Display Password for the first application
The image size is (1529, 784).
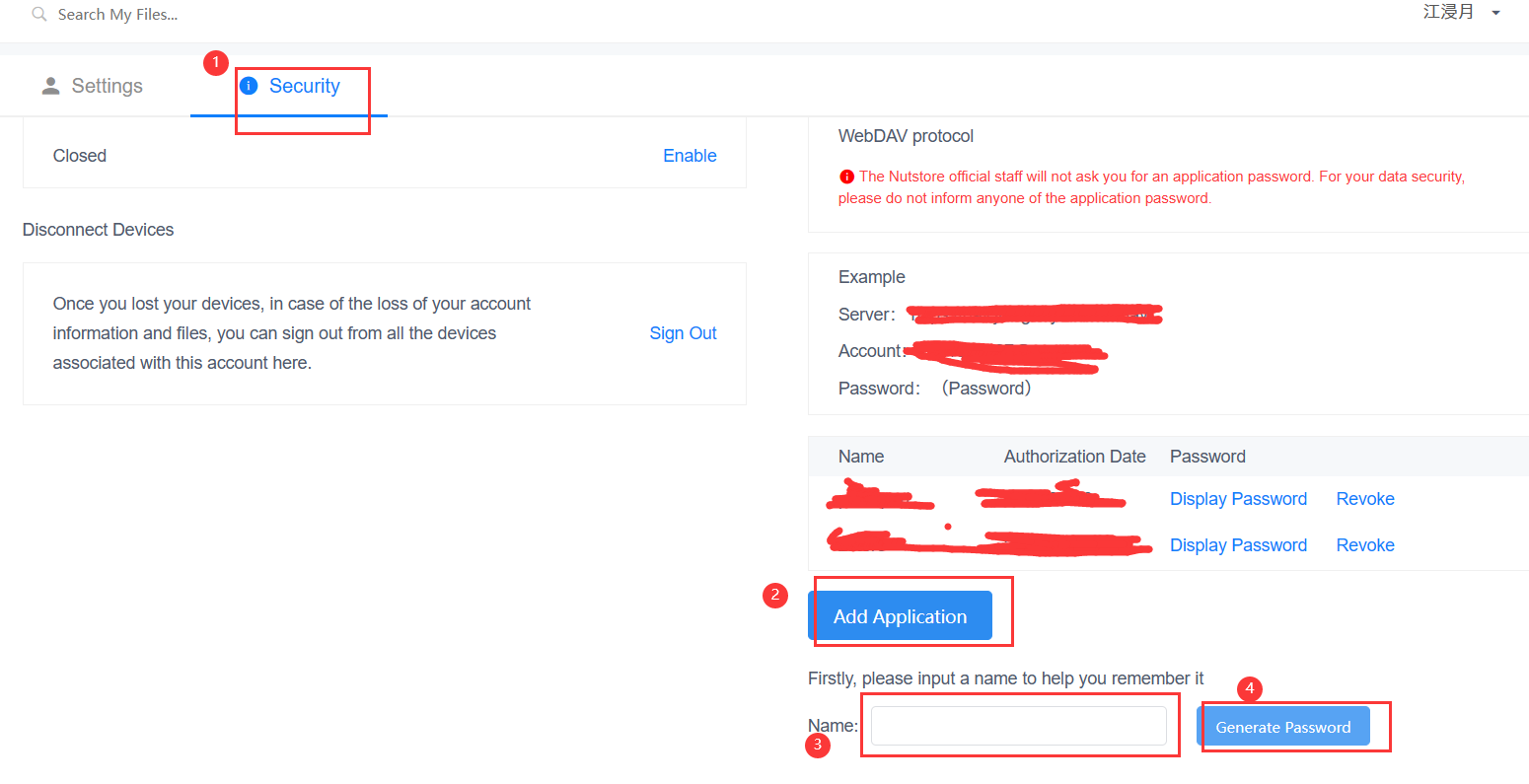tap(1238, 499)
